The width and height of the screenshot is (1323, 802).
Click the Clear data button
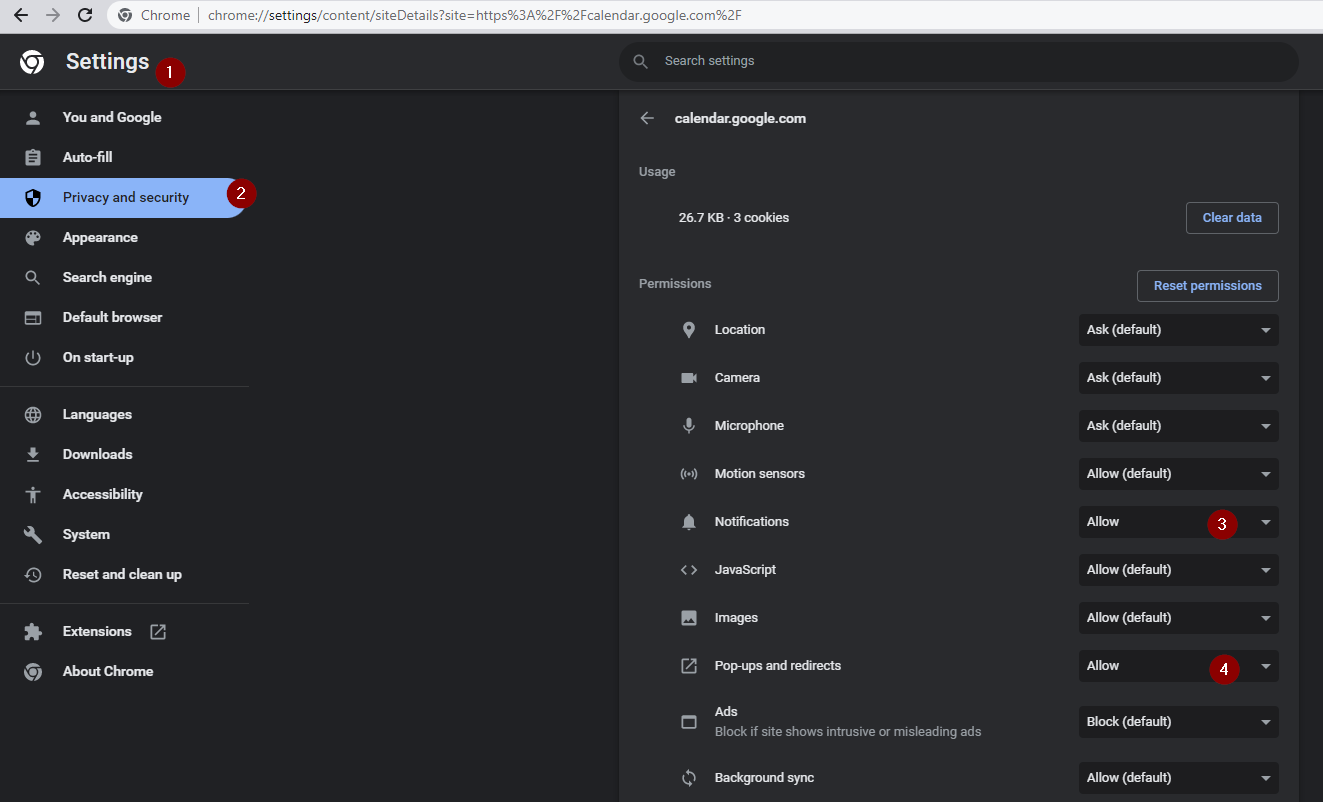click(1232, 217)
